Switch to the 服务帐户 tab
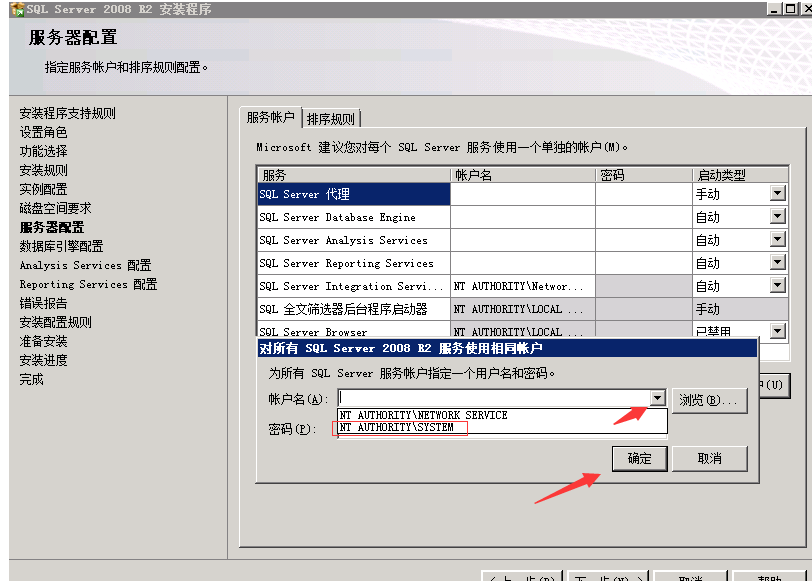The width and height of the screenshot is (812, 581). click(270, 118)
